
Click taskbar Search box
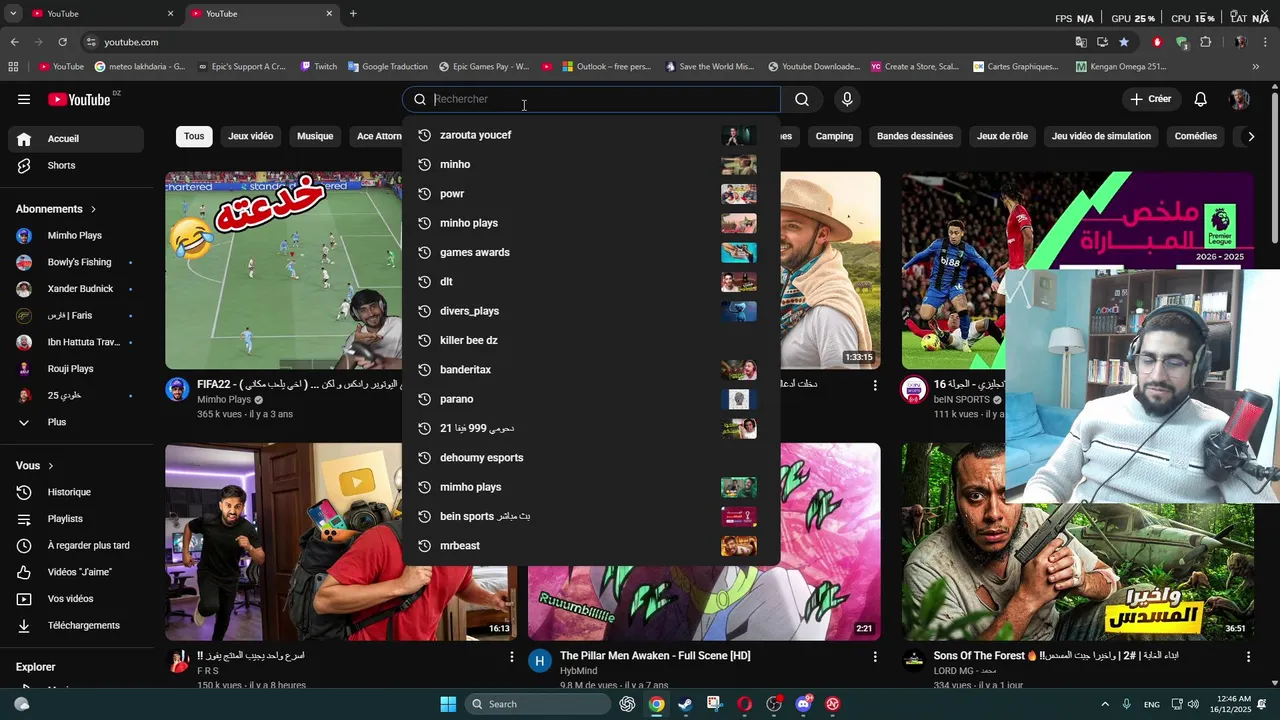pyautogui.click(x=538, y=704)
